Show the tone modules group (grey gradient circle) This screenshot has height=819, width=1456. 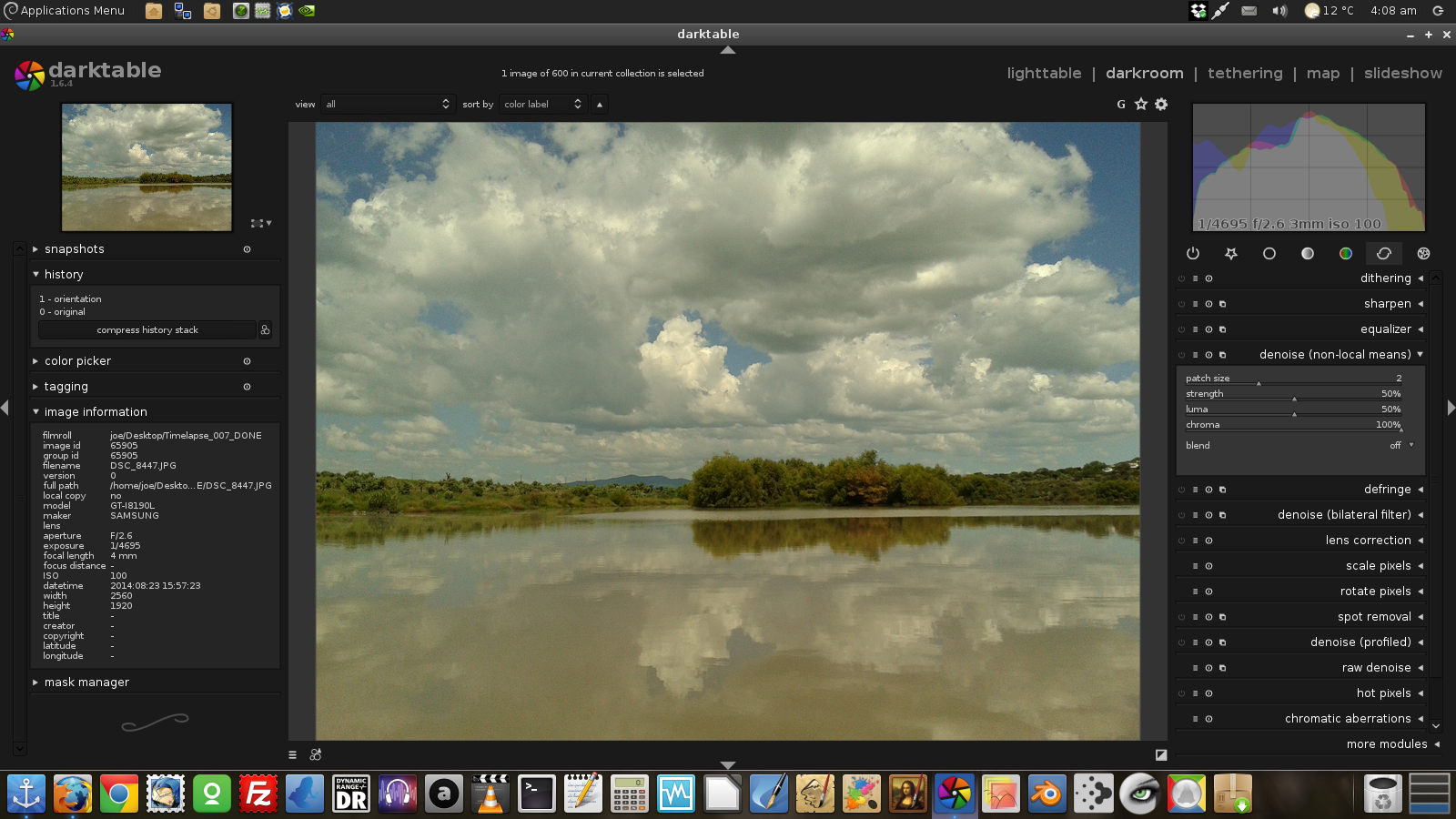pyautogui.click(x=1308, y=254)
